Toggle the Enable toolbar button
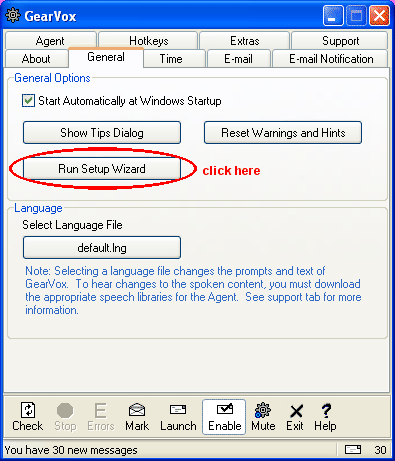The image size is (395, 461). click(x=224, y=417)
